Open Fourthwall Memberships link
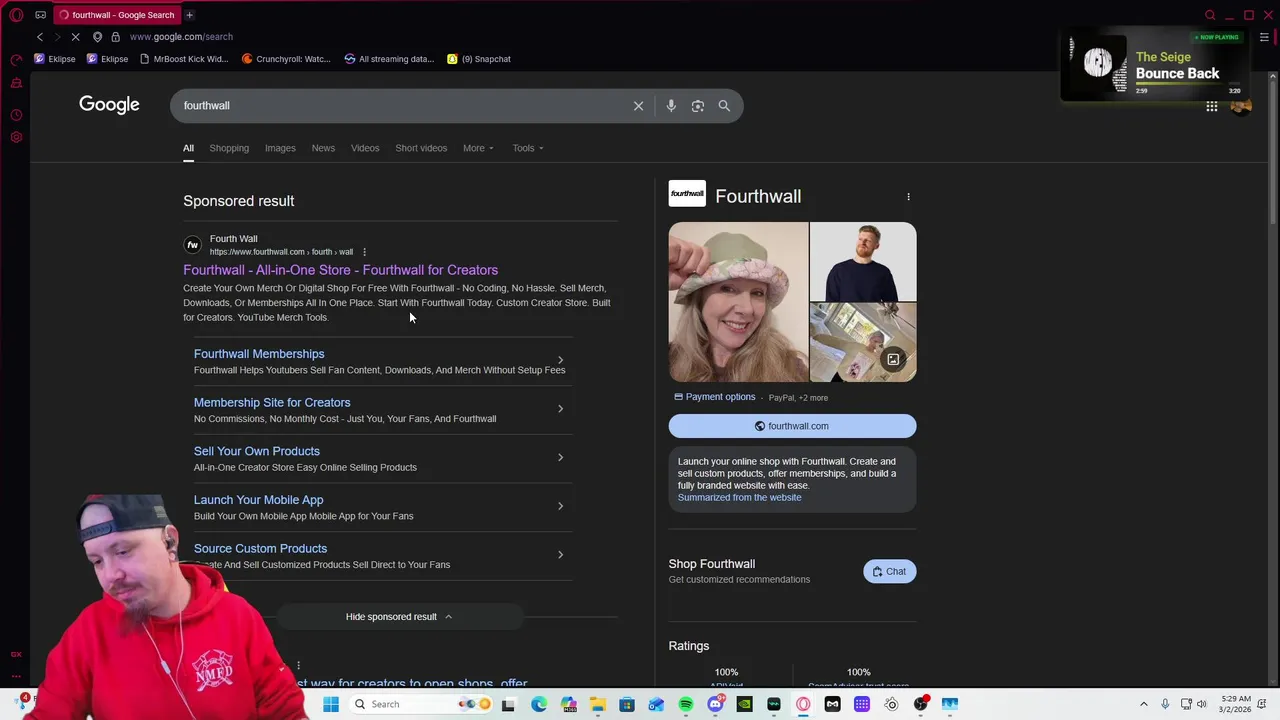1280x720 pixels. pos(259,354)
